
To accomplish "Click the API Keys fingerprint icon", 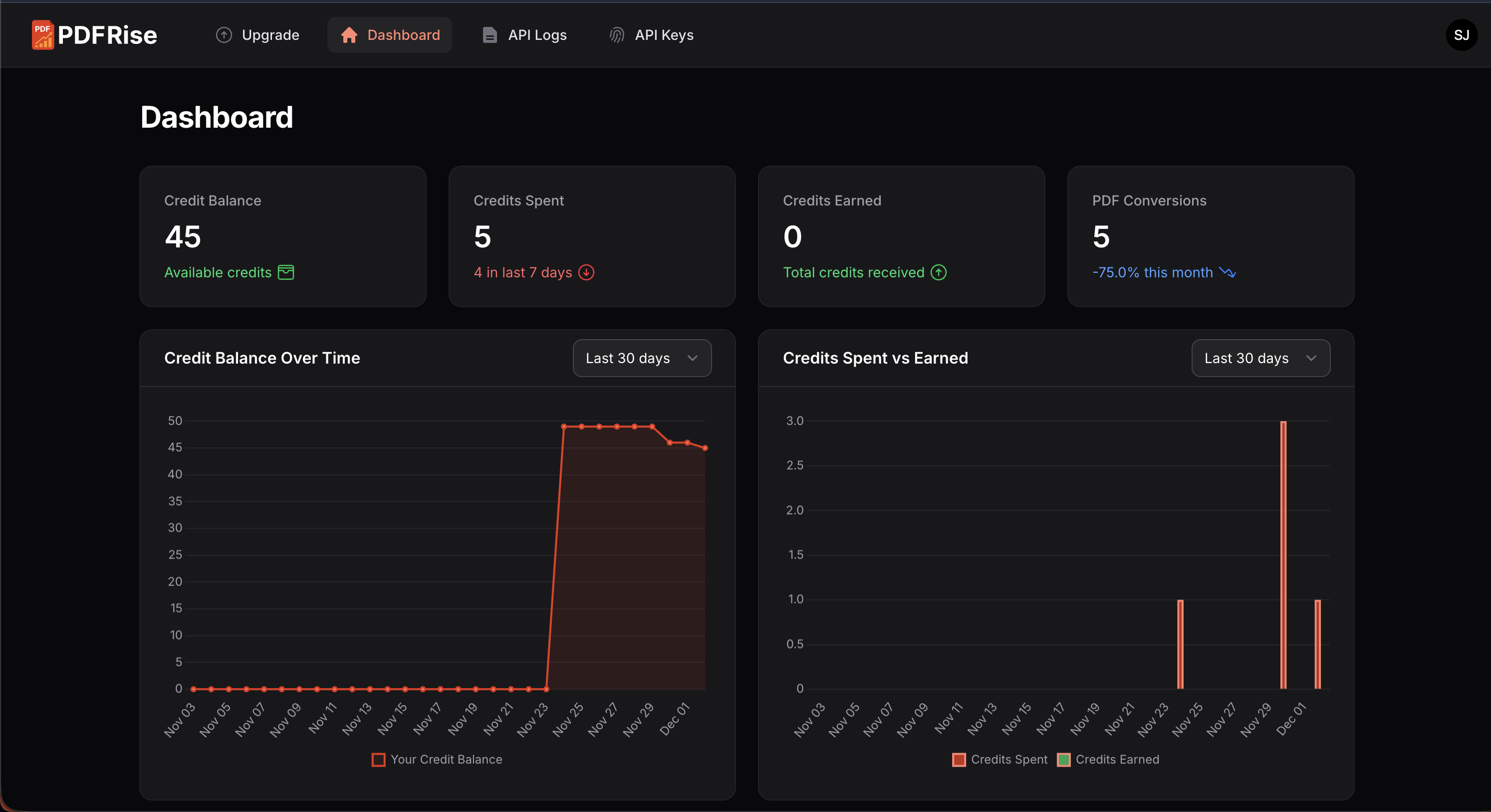I will [617, 35].
